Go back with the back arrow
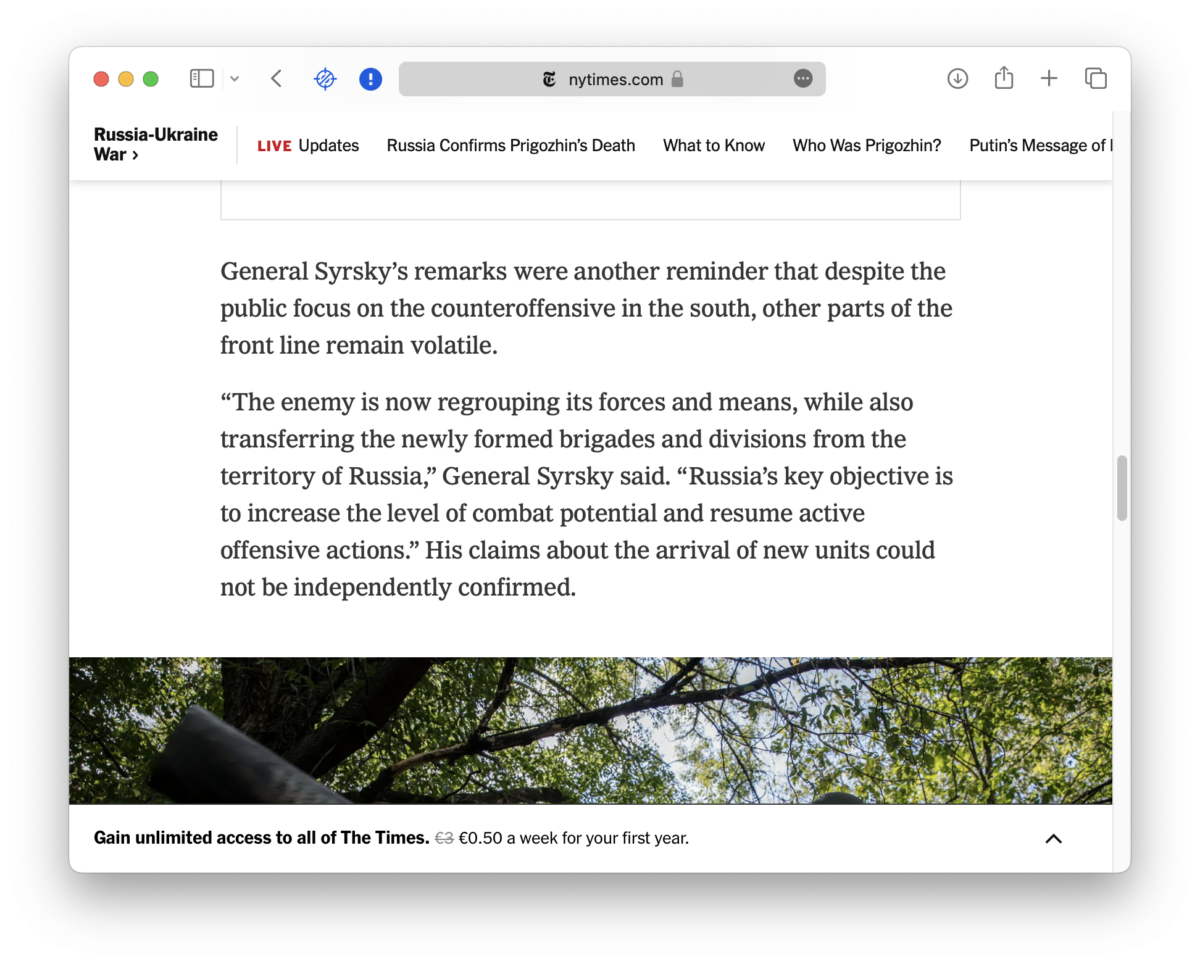Image resolution: width=1200 pixels, height=964 pixels. pos(277,79)
